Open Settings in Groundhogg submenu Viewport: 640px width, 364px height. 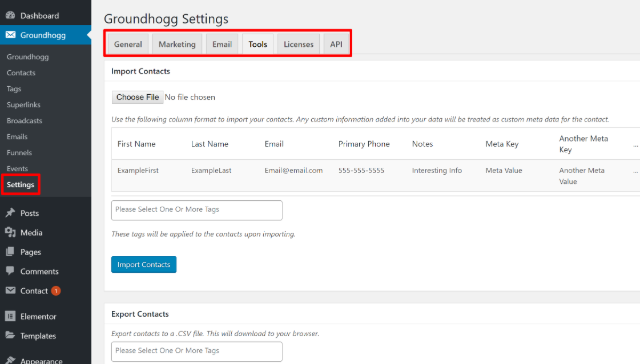20,184
